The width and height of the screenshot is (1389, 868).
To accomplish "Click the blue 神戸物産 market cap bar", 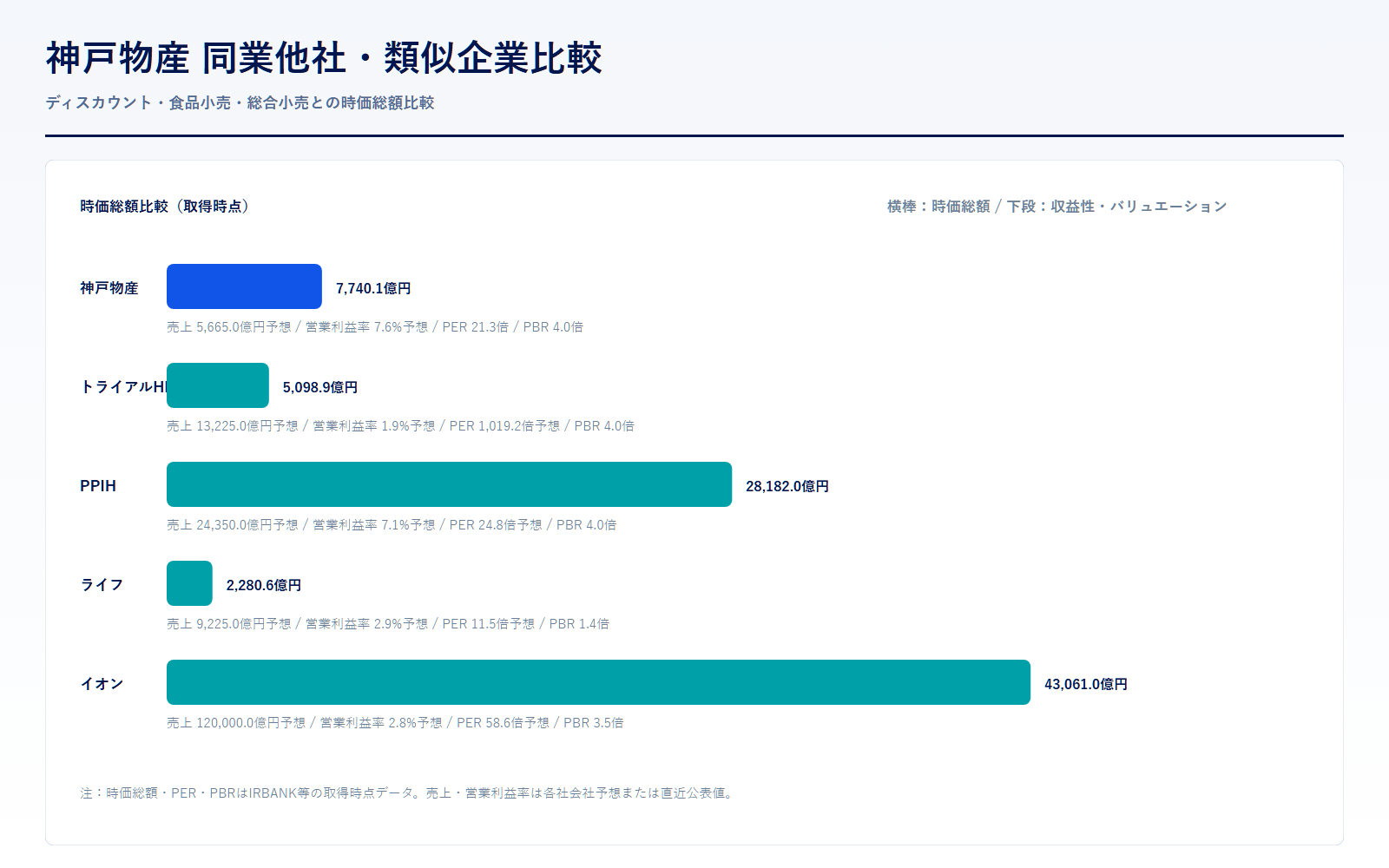I will [x=244, y=286].
